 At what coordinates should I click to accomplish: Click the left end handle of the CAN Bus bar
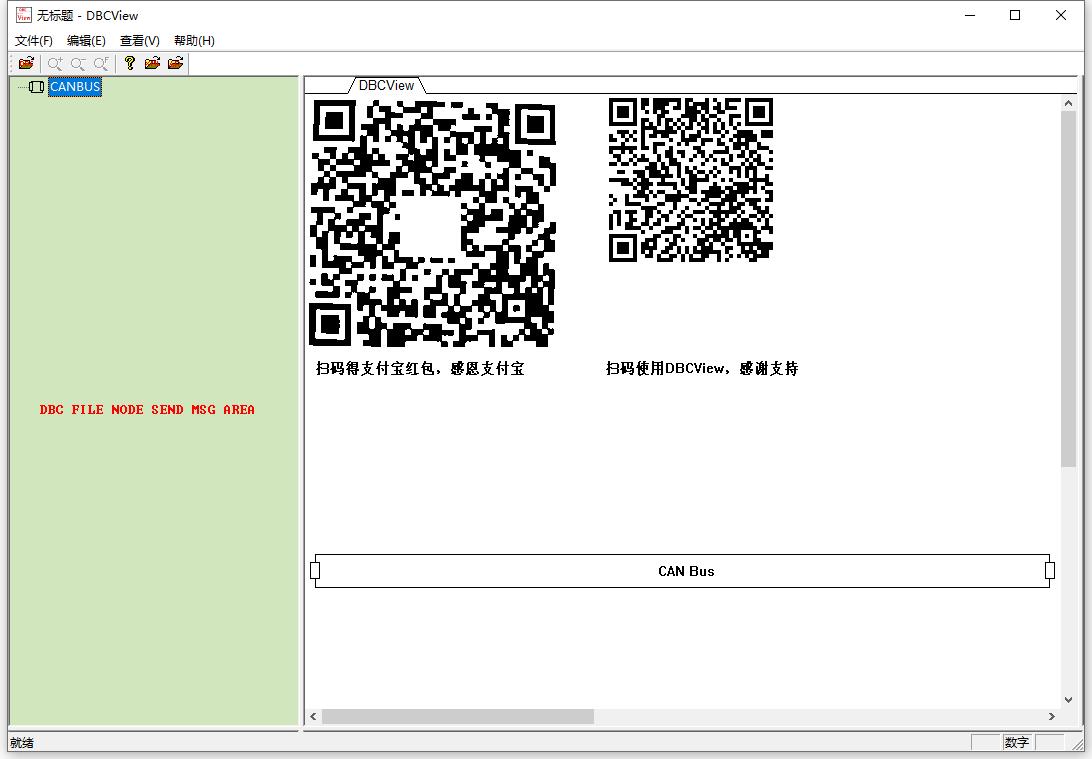point(315,571)
